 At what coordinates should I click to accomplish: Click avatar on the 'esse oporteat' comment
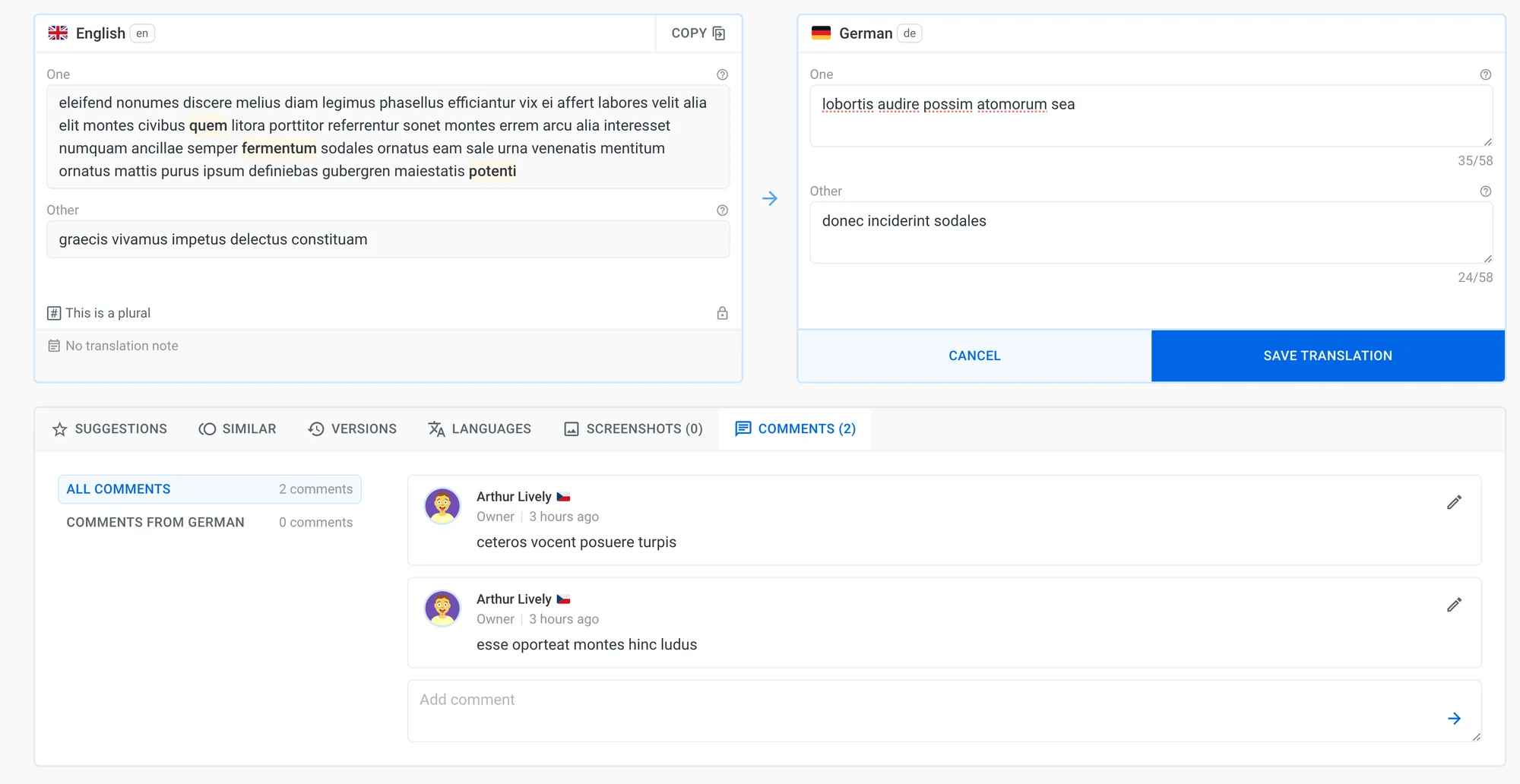[442, 609]
